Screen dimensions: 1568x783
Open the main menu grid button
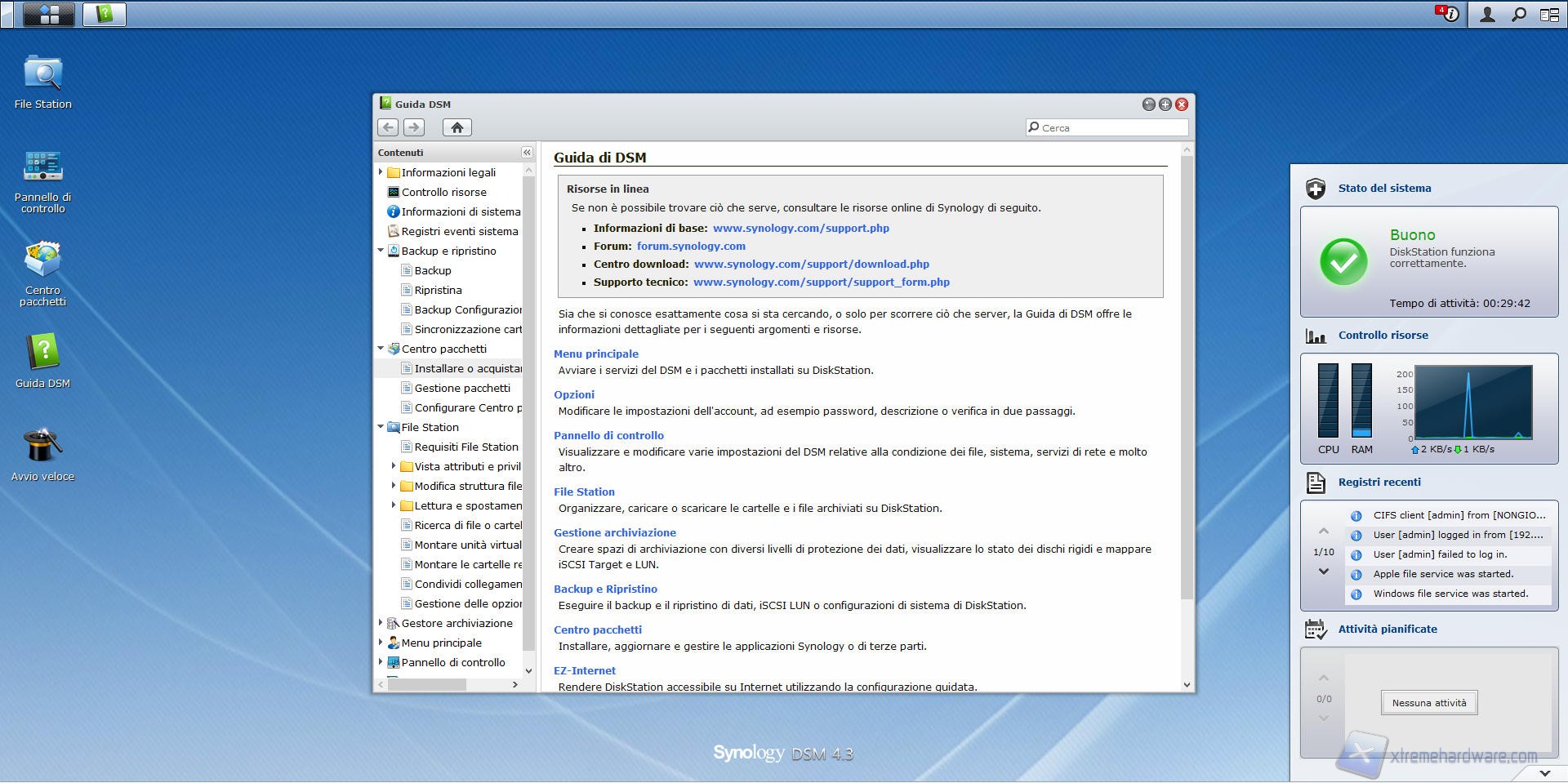click(49, 14)
